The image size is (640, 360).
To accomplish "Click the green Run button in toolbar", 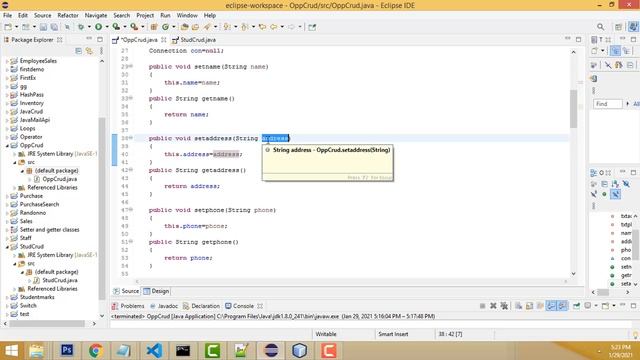I will 99,27.
